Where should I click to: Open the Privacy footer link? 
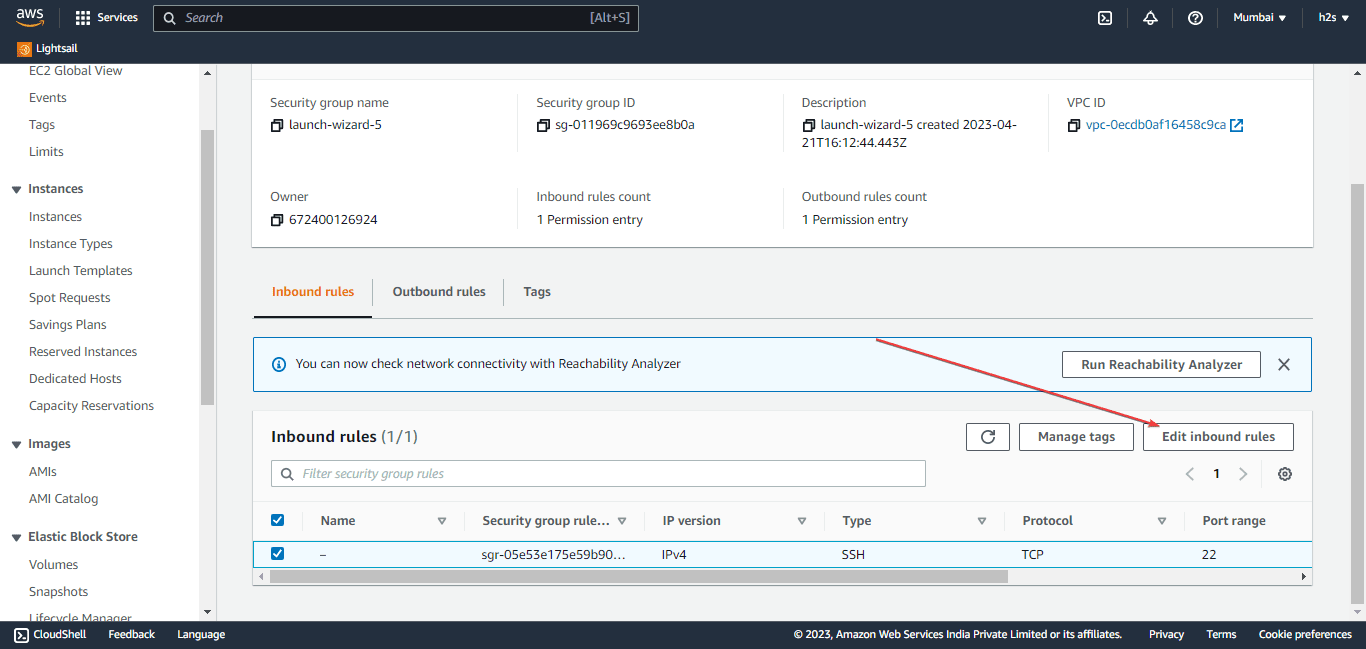[1166, 634]
